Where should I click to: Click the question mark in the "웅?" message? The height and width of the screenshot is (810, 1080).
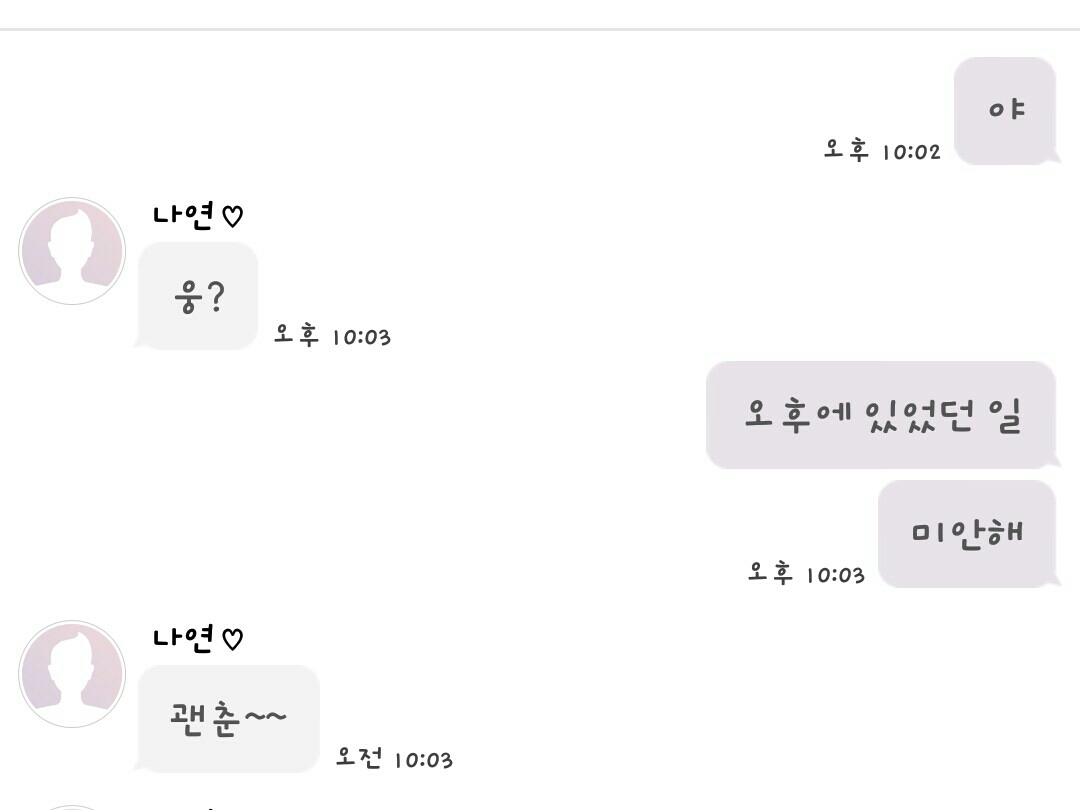click(x=214, y=297)
